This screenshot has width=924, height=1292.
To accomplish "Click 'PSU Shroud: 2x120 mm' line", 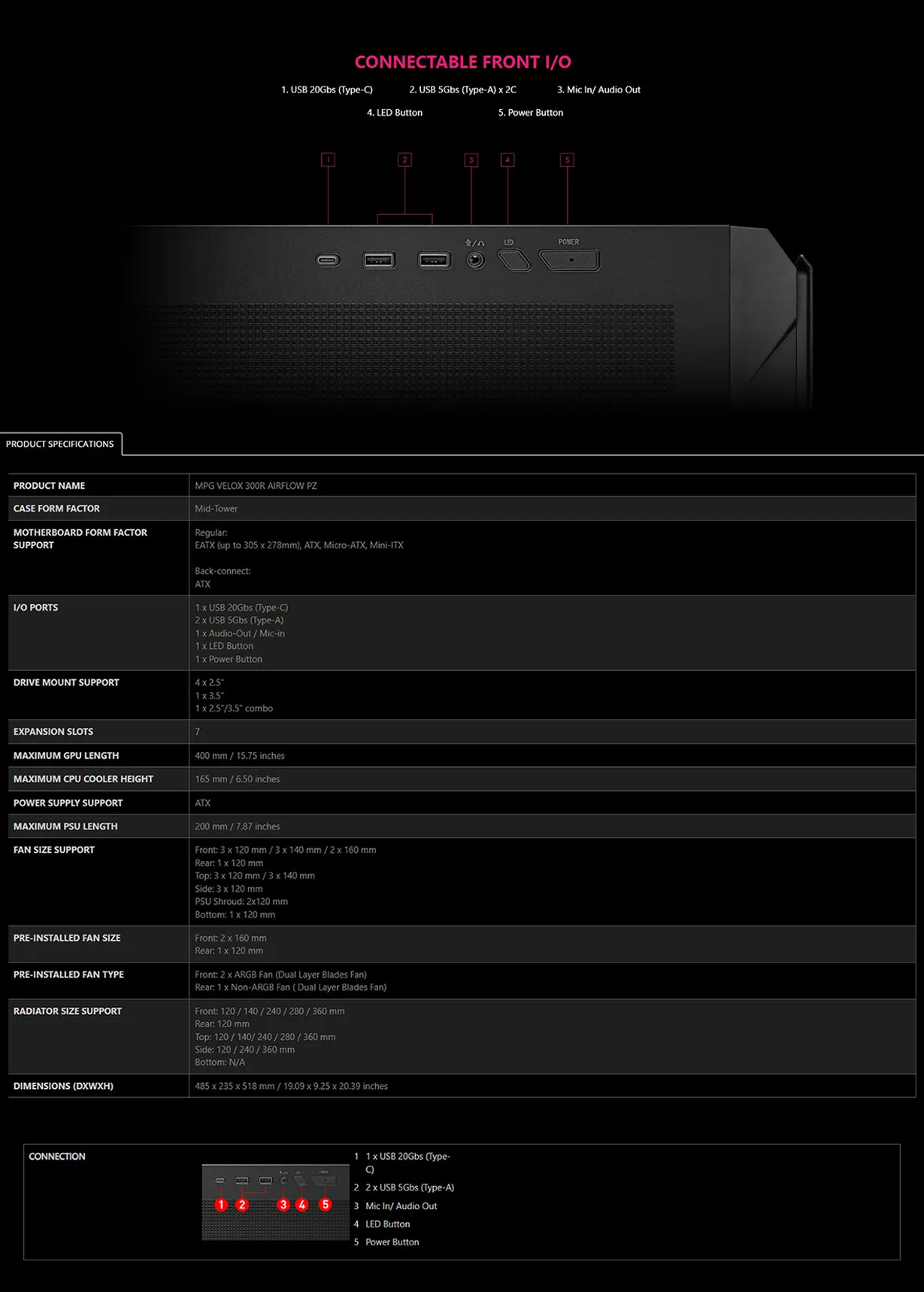I will pyautogui.click(x=241, y=902).
